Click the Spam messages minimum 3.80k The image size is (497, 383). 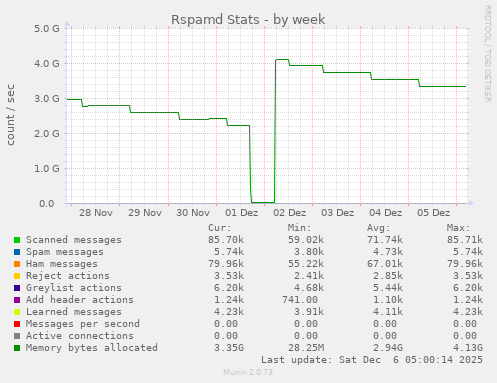(x=309, y=252)
